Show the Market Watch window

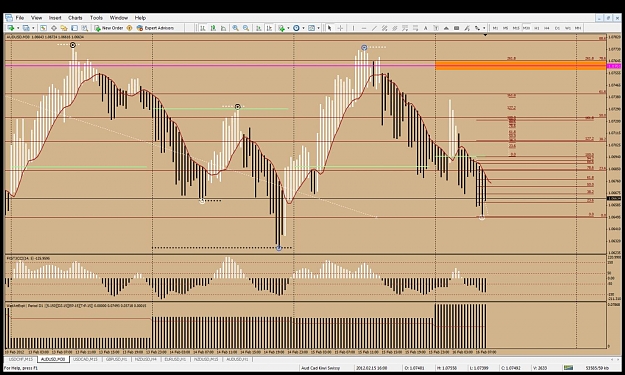click(43, 28)
